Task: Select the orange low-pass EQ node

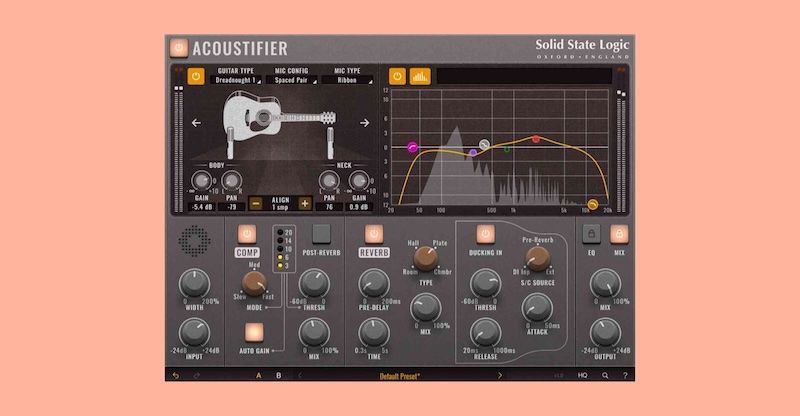Action: point(593,205)
